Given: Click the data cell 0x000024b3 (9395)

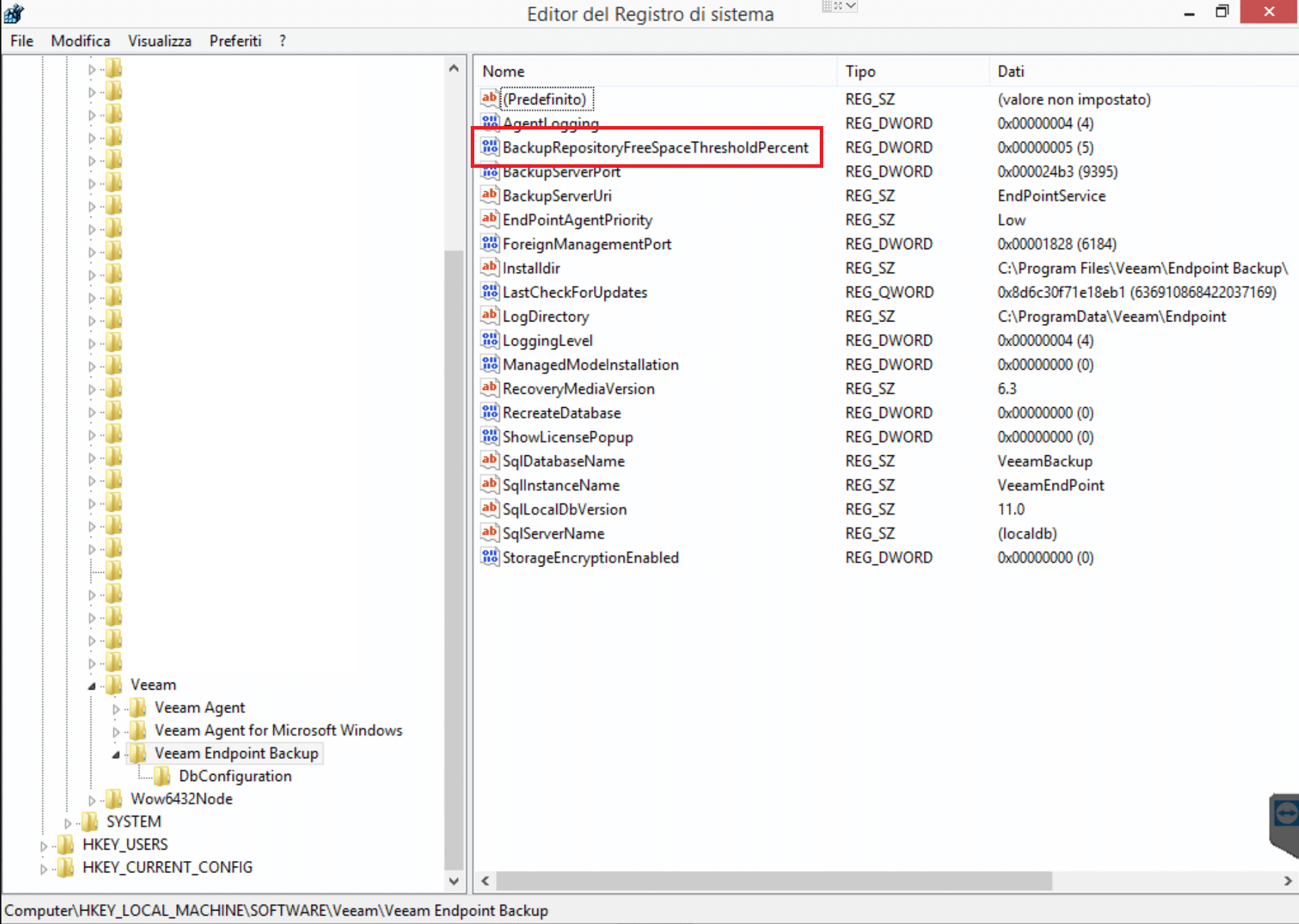Looking at the screenshot, I should [x=1057, y=171].
